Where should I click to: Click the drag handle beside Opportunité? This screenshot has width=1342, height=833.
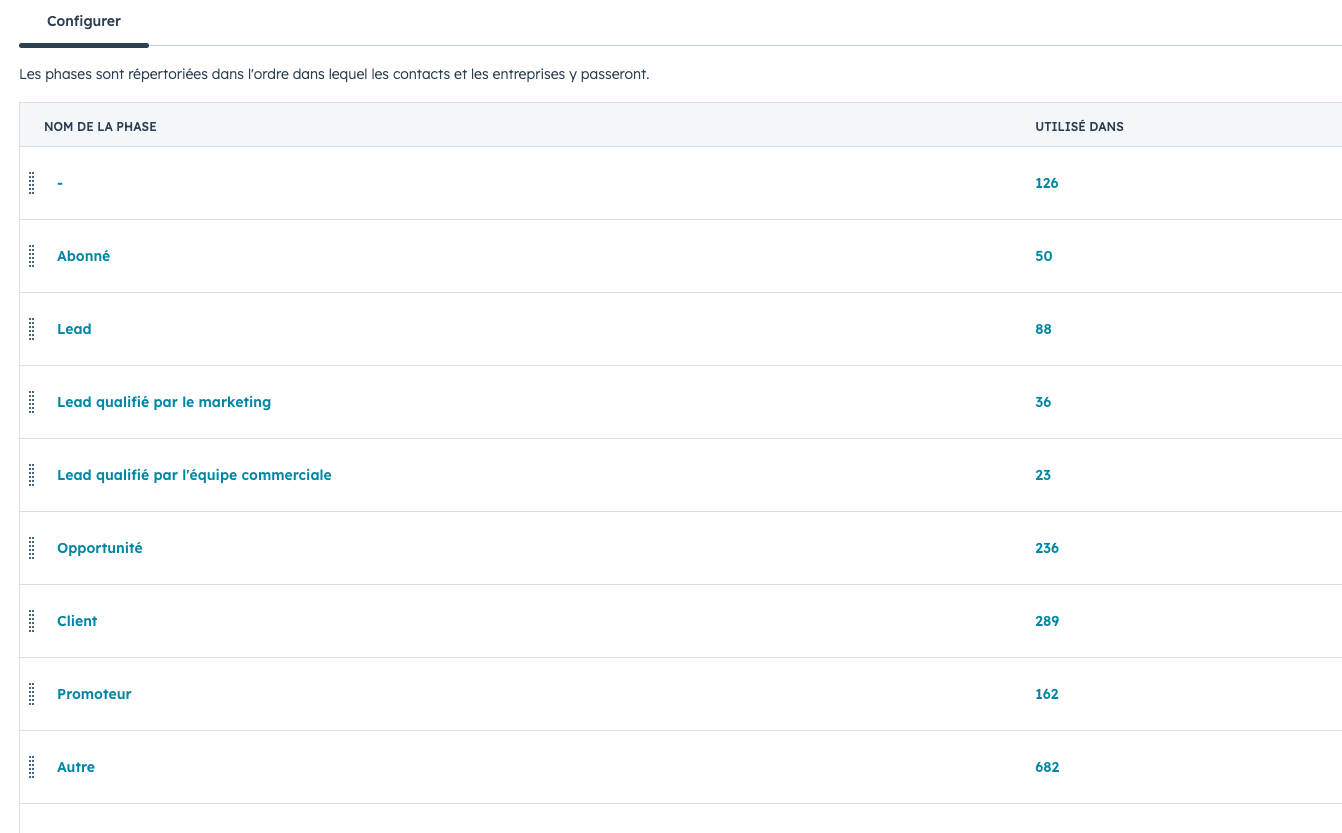coord(32,548)
